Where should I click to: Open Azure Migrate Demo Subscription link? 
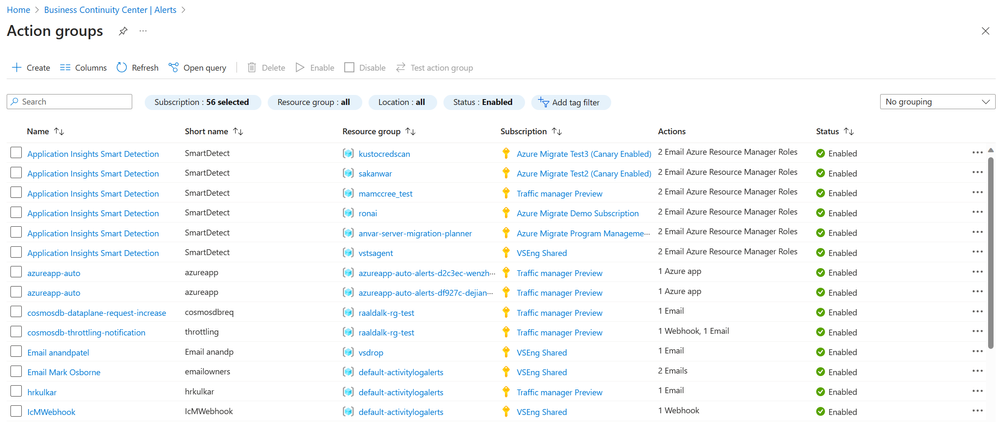pos(577,214)
